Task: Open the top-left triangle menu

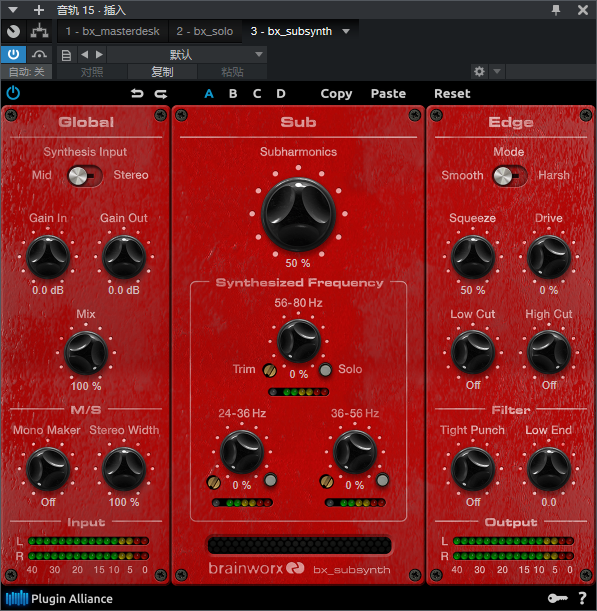Action: click(x=13, y=10)
